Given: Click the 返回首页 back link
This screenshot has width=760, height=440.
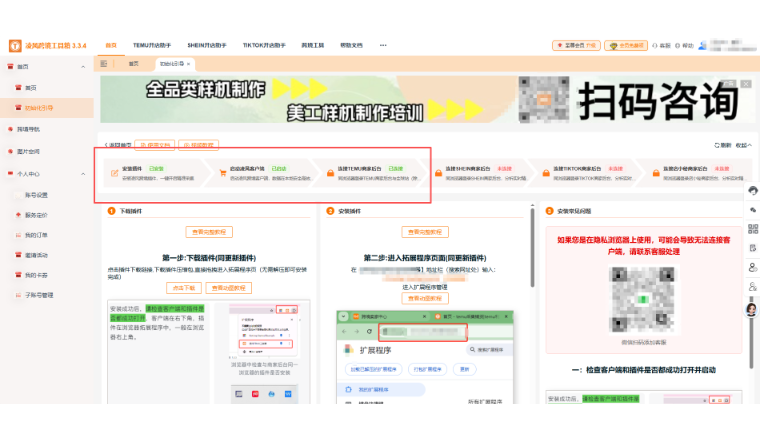Looking at the screenshot, I should [x=118, y=145].
